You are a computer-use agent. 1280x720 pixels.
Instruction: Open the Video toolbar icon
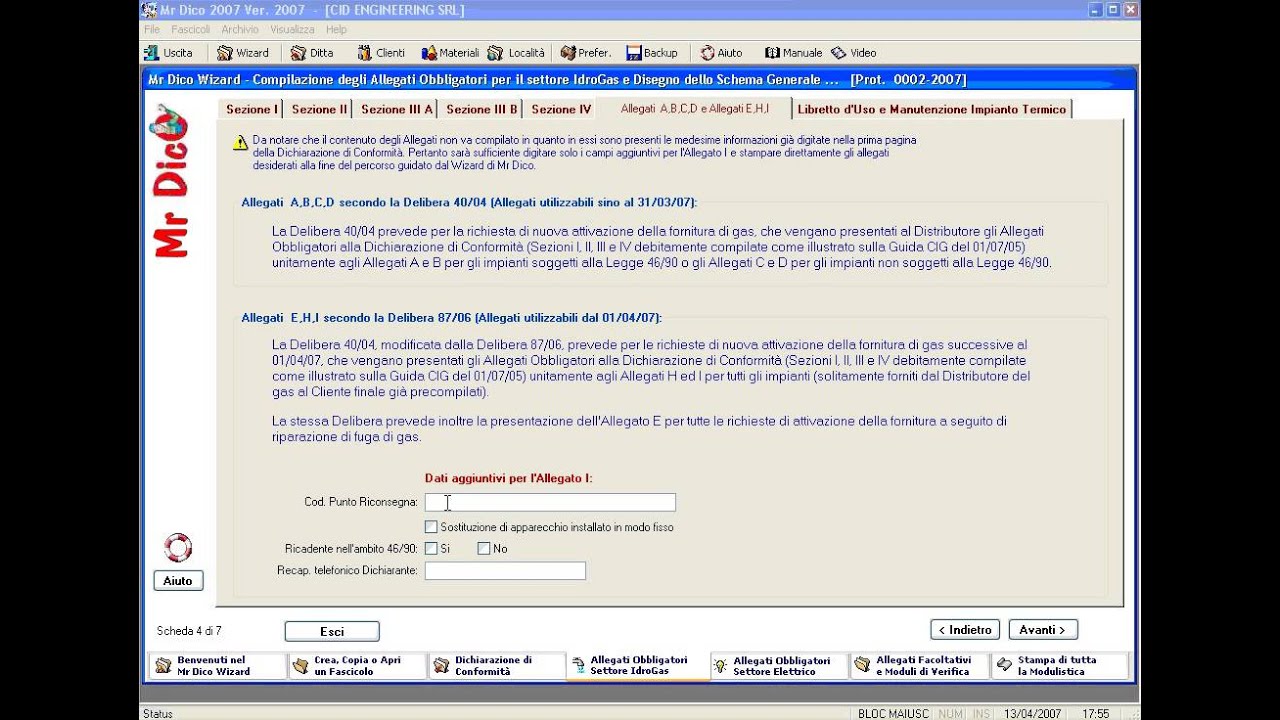838,53
